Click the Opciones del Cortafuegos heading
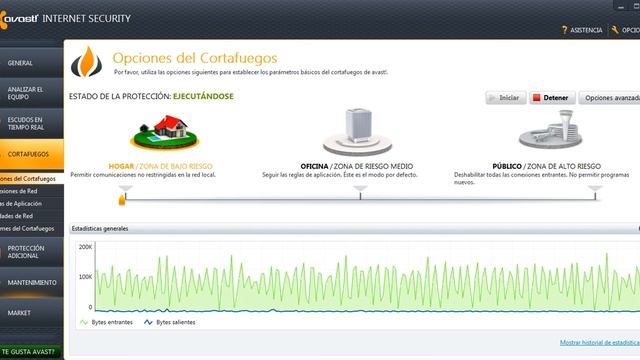 tap(195, 58)
